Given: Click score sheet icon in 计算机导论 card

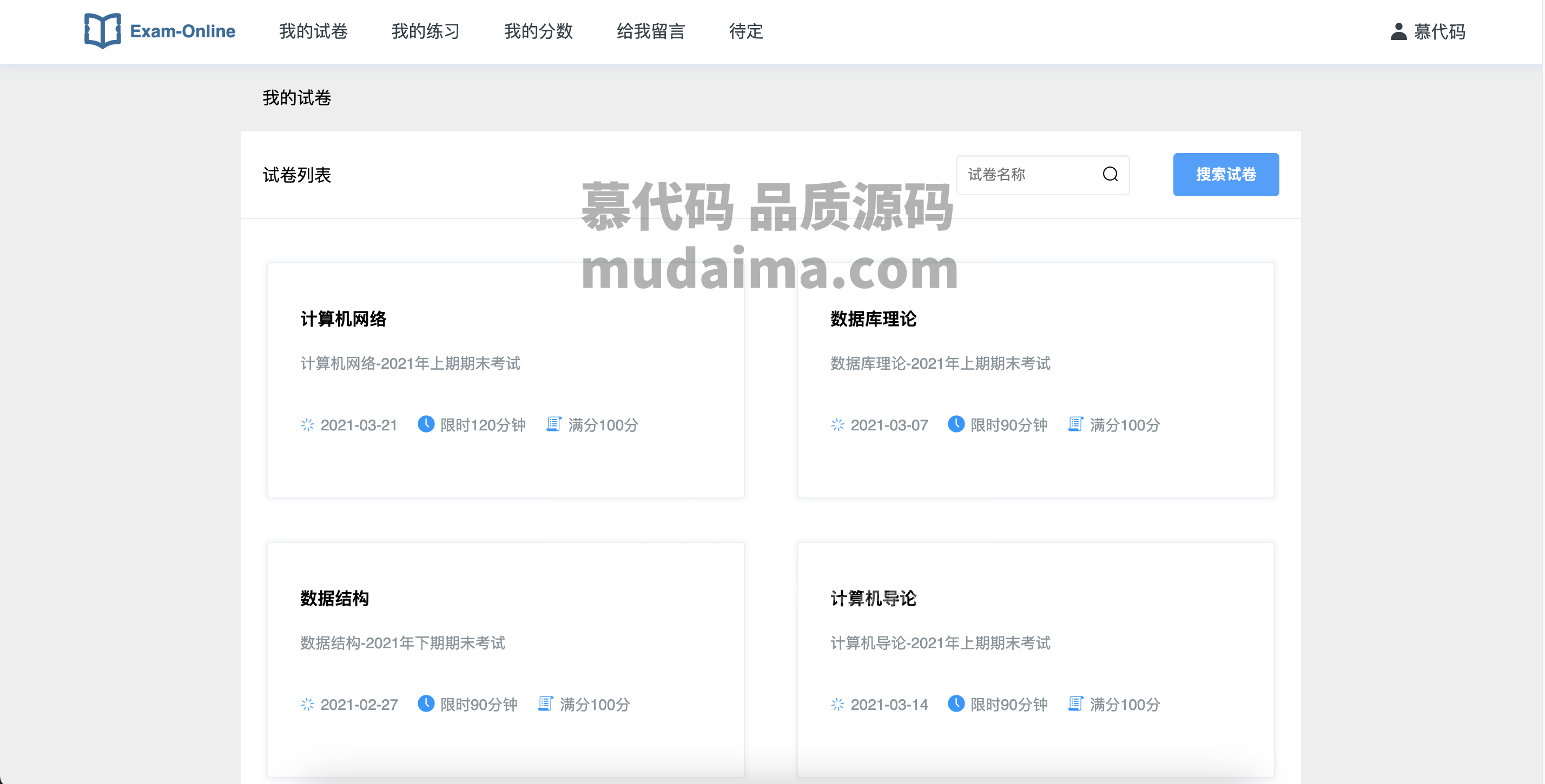Looking at the screenshot, I should [x=1075, y=703].
